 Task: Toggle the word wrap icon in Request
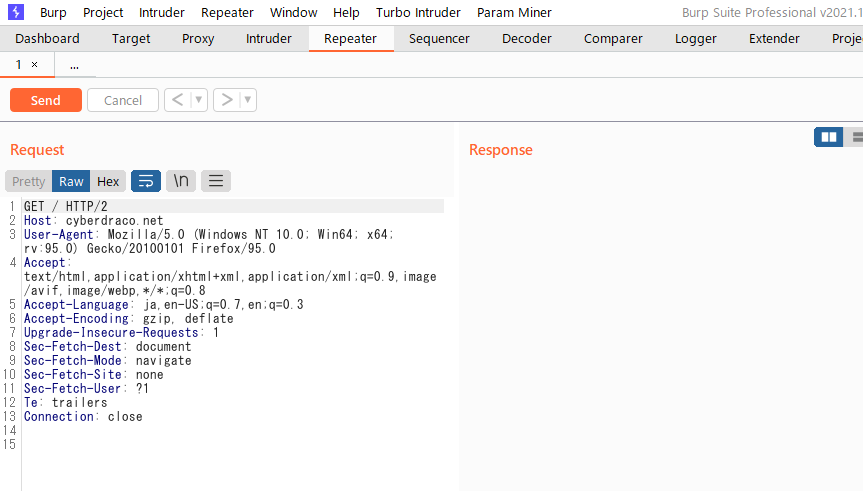tap(146, 181)
